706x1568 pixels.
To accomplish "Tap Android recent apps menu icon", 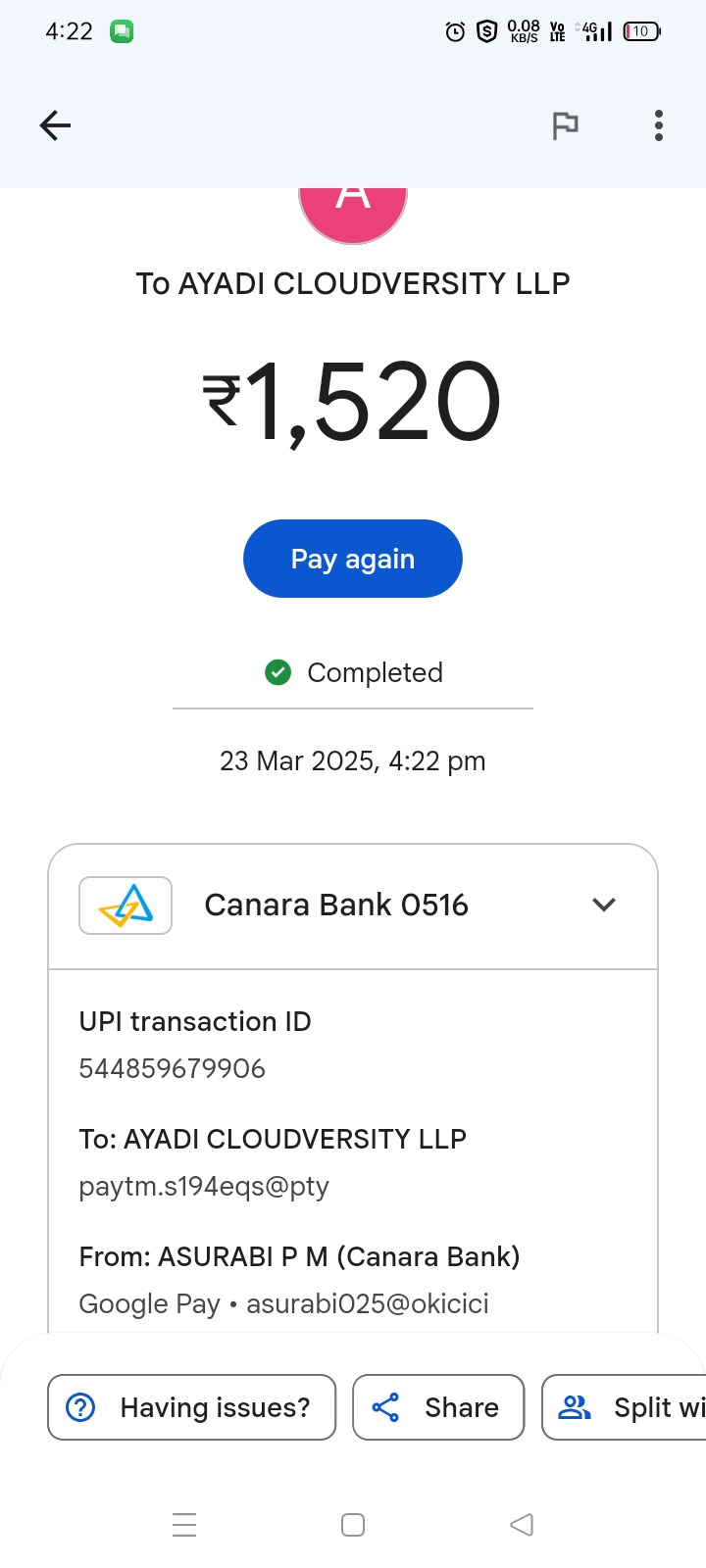I will point(184,1525).
